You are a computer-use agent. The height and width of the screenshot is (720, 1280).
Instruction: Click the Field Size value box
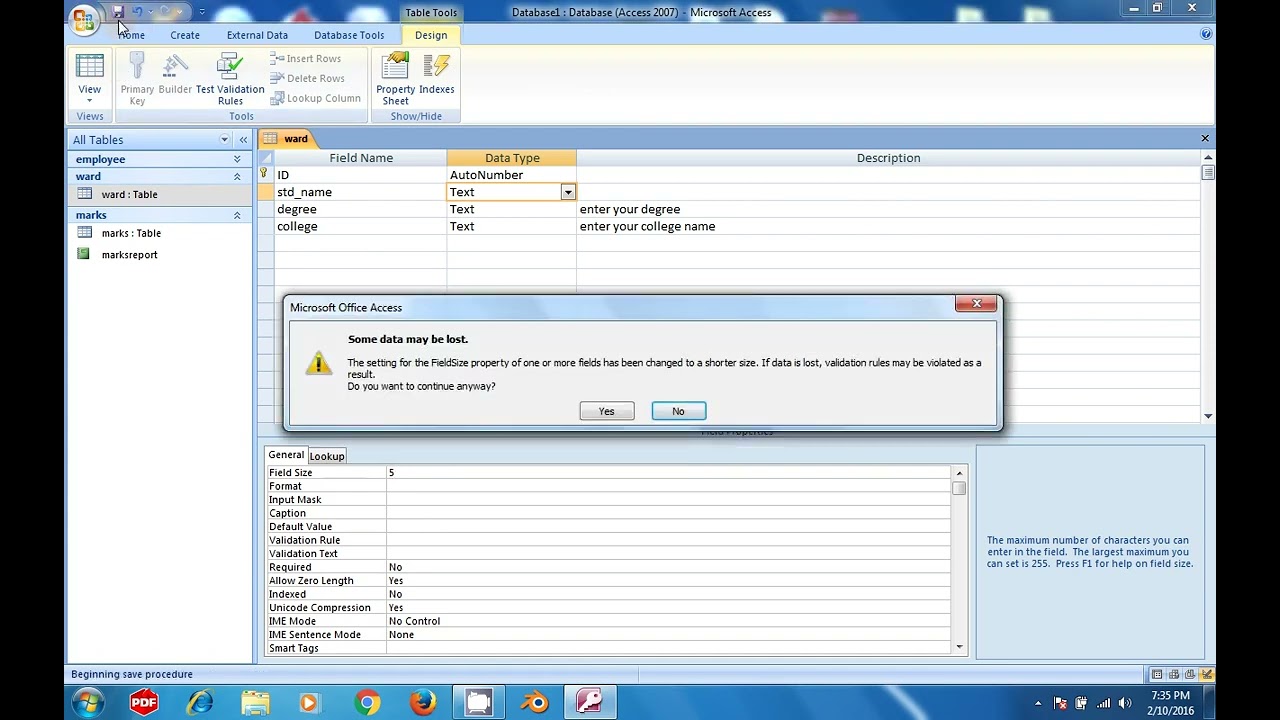(668, 472)
